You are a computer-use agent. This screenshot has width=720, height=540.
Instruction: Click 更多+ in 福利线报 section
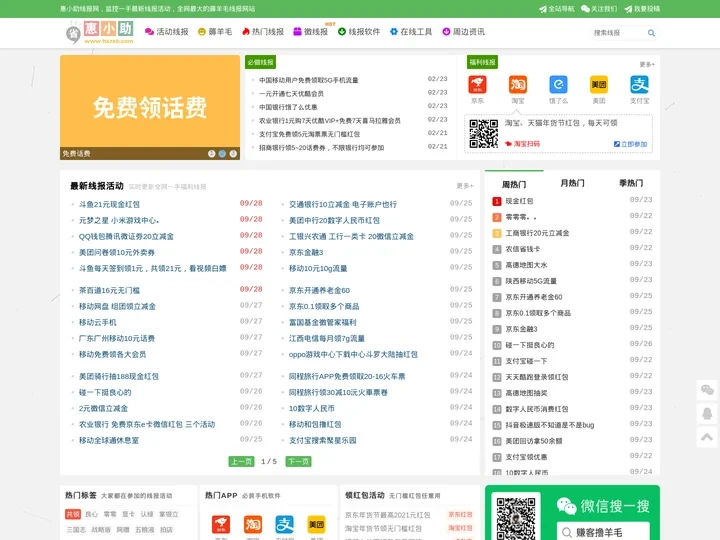[x=647, y=64]
